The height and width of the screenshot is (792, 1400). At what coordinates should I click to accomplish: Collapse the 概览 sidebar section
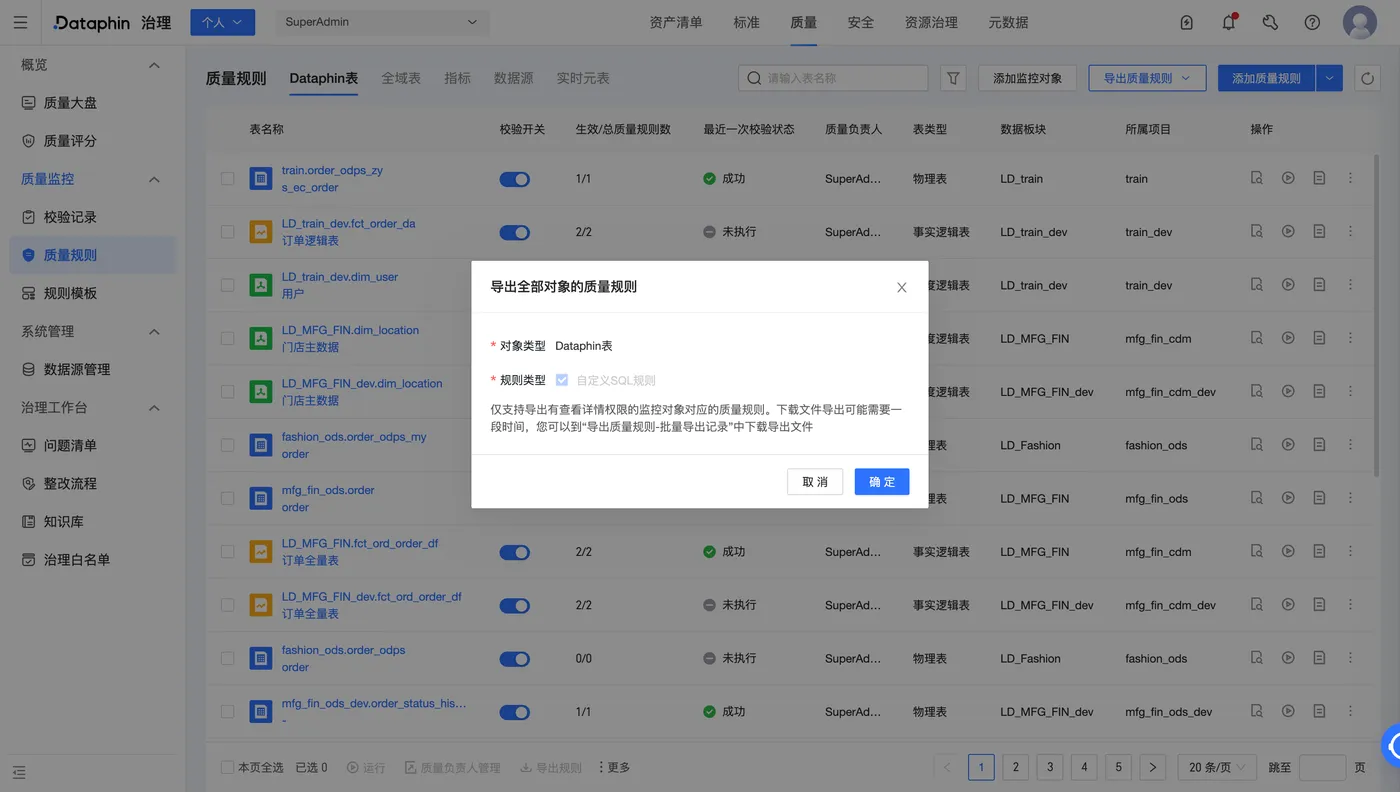[x=154, y=65]
